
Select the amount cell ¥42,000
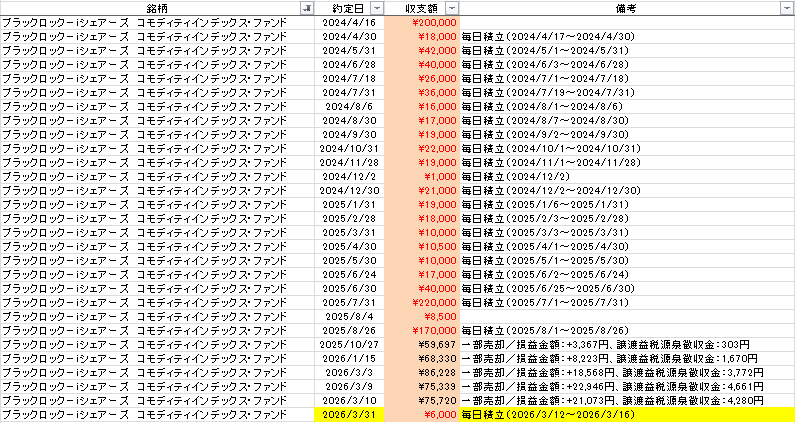coord(421,51)
